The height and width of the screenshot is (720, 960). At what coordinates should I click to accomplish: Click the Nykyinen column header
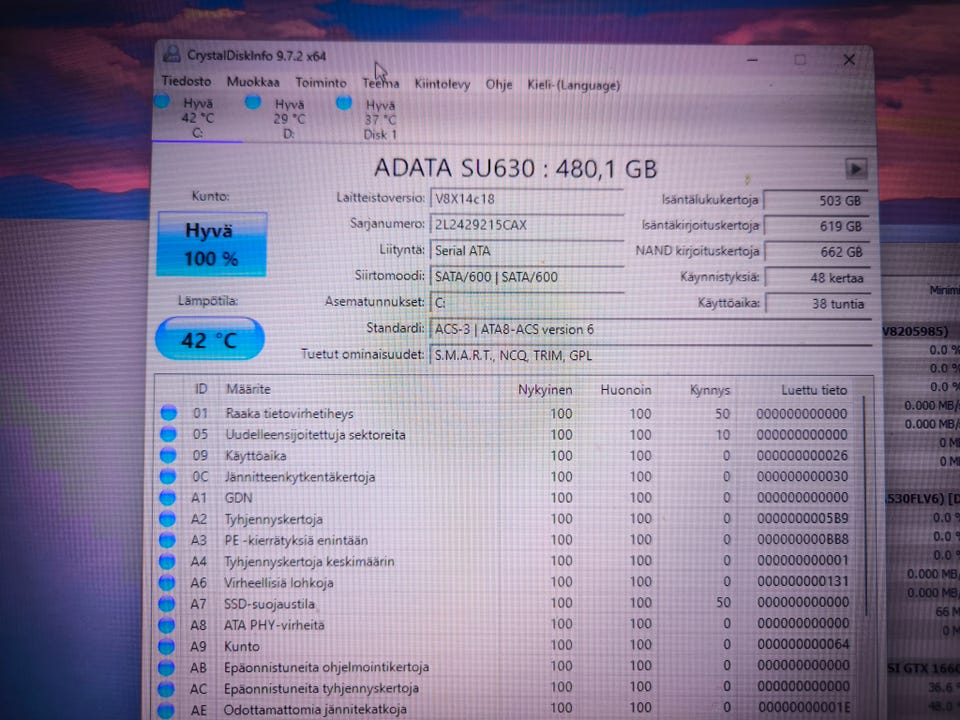click(x=545, y=389)
